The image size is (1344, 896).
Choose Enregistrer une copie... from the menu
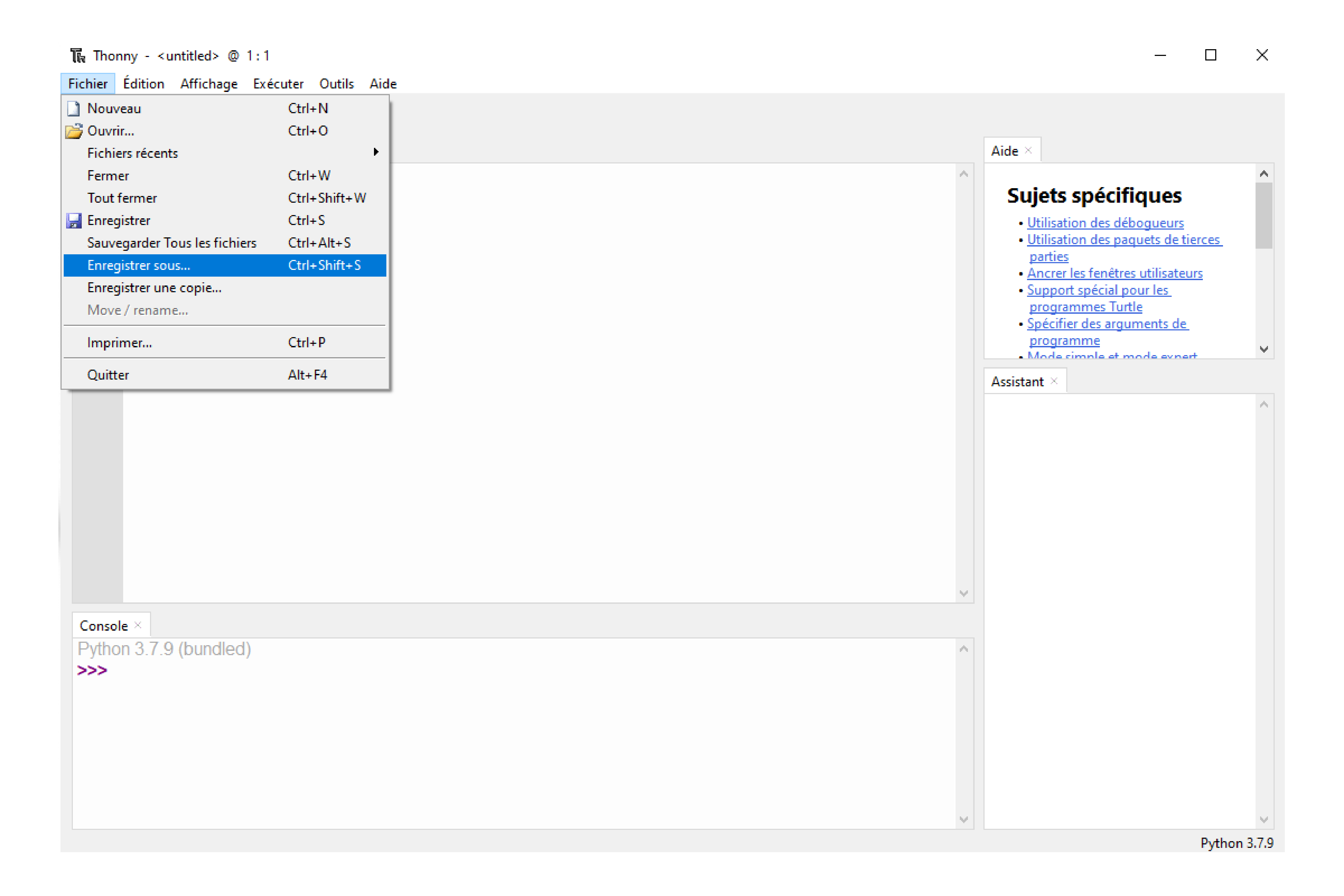pos(154,287)
